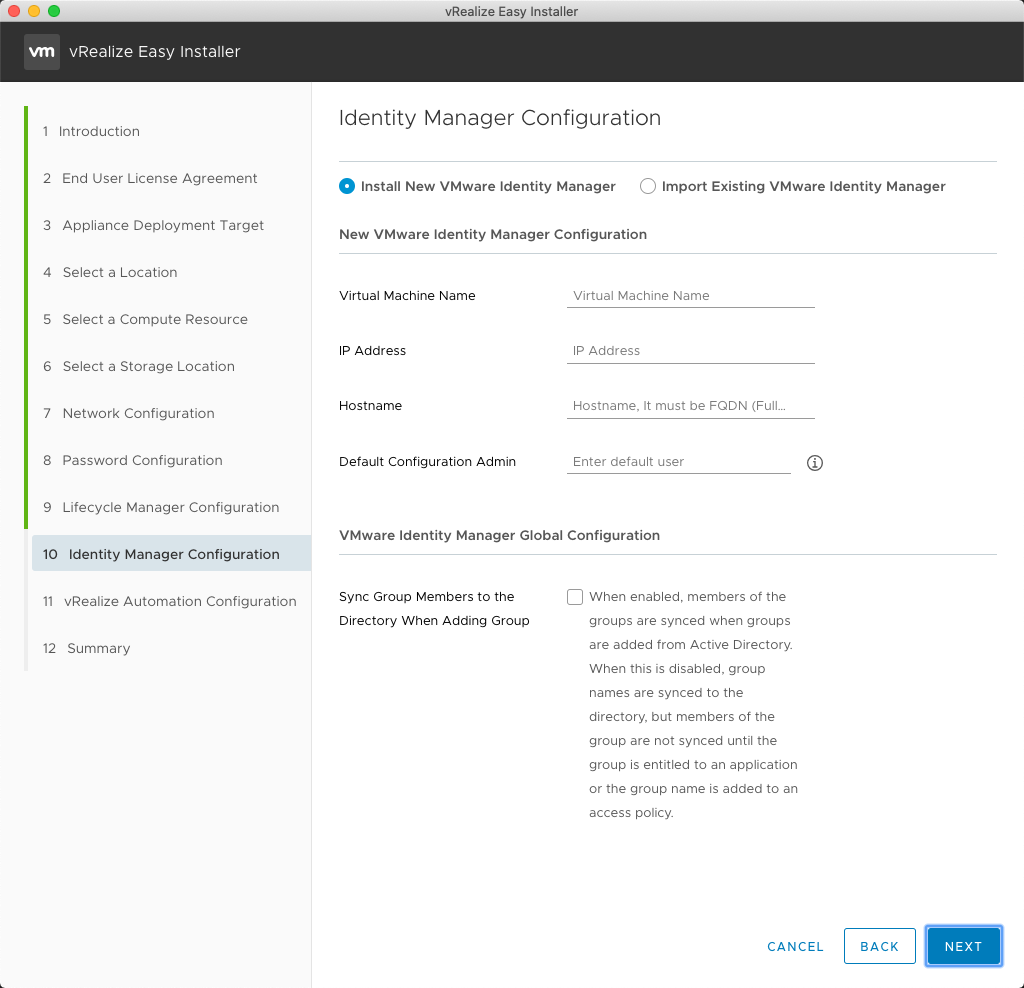Open Lifecycle Manager Configuration step
This screenshot has width=1024, height=988.
(161, 507)
